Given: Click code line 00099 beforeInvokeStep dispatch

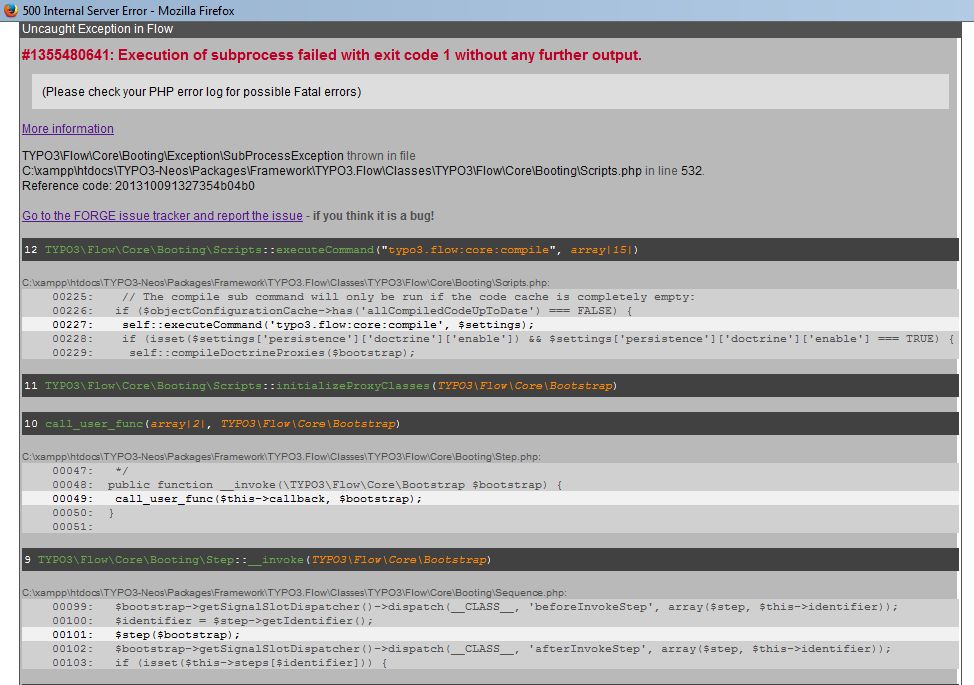Looking at the screenshot, I should point(490,607).
